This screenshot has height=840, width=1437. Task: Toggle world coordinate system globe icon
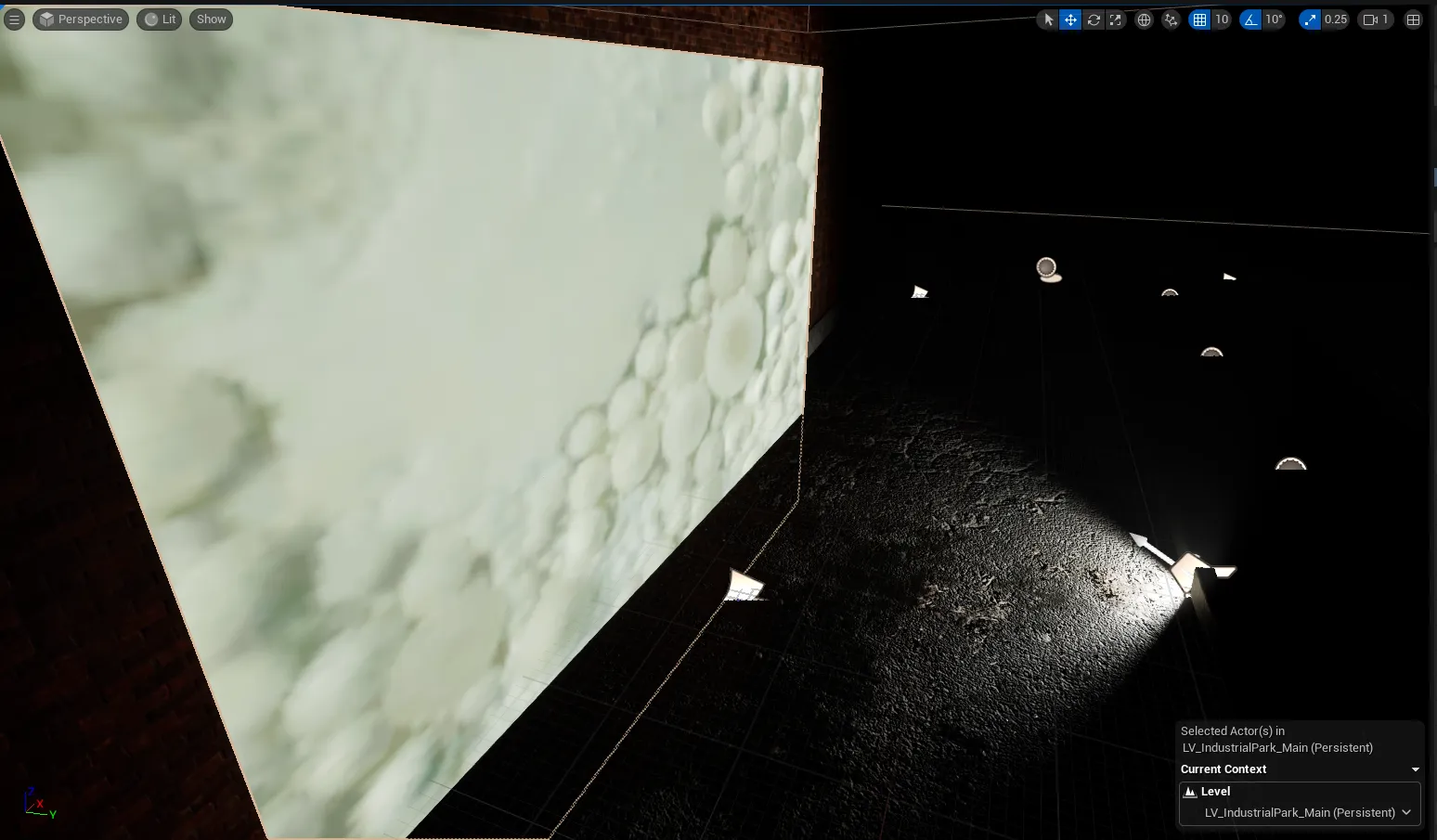point(1145,19)
